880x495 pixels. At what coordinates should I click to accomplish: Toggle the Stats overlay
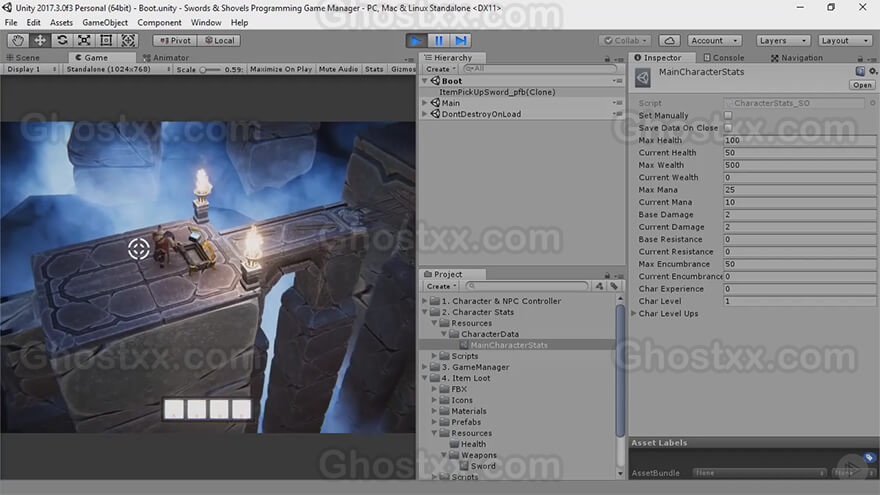[374, 69]
